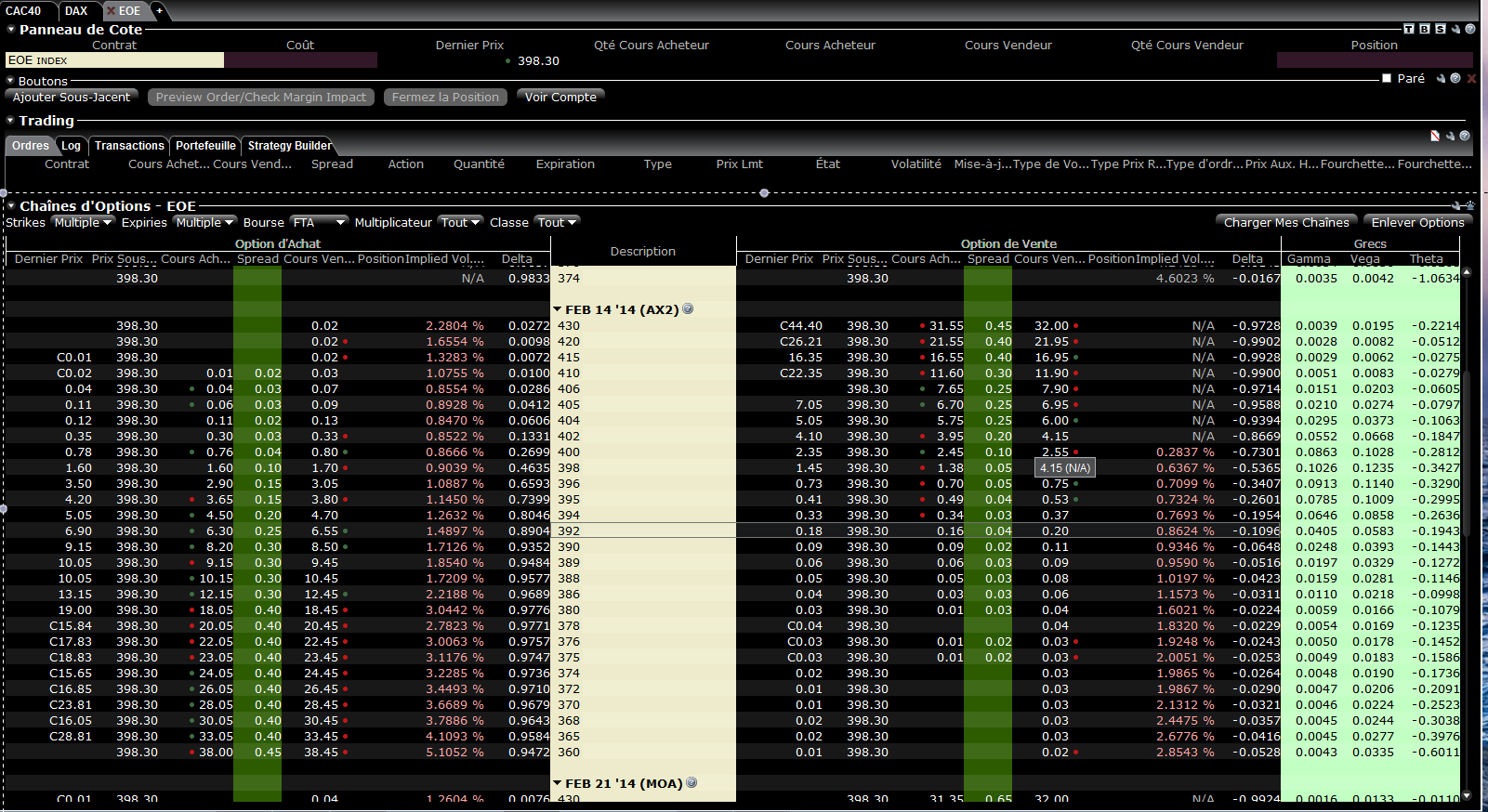Viewport: 1488px width, 812px height.
Task: Add a new tab with plus button
Action: click(x=159, y=10)
